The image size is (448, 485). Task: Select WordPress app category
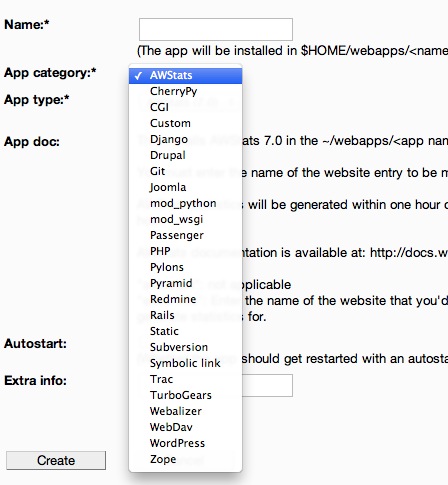pos(185,443)
